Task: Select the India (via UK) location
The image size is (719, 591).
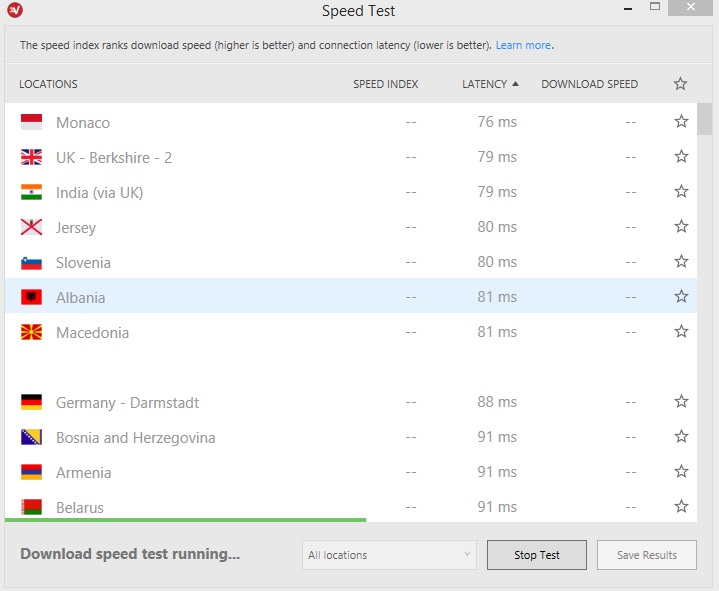Action: click(100, 193)
